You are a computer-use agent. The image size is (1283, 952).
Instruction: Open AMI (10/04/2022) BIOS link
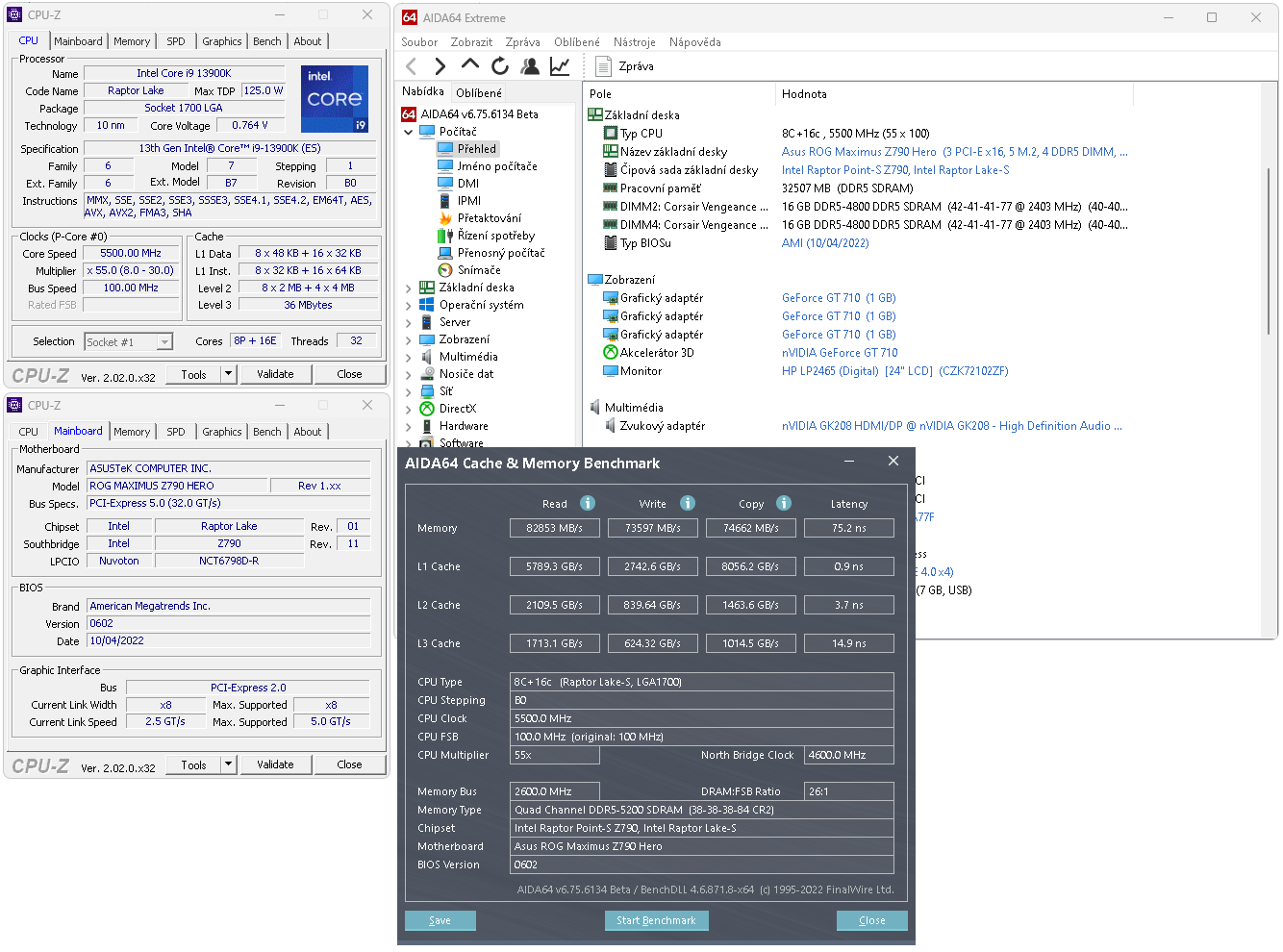pos(825,243)
